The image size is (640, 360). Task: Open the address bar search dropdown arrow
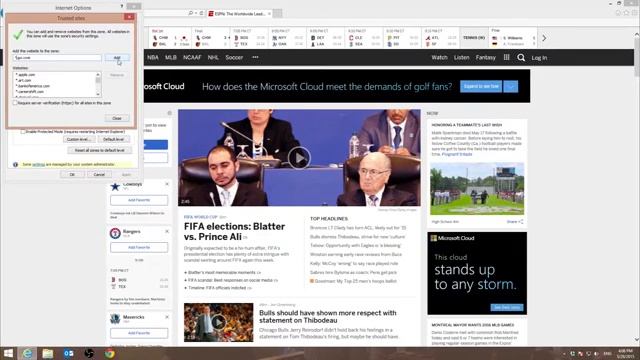196,13
